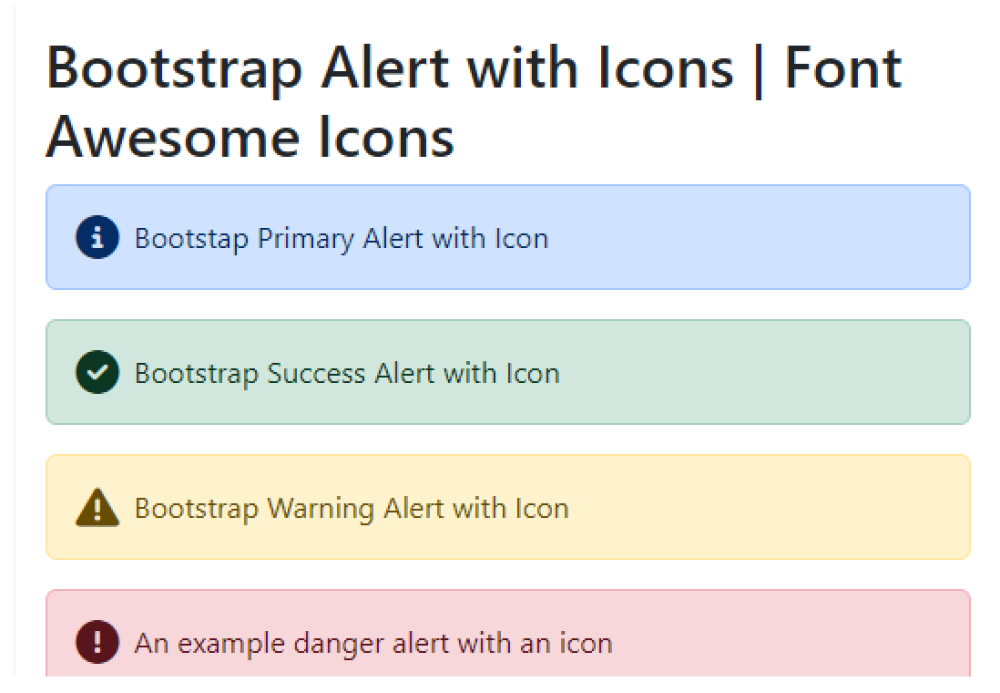Select "An example danger alert with an icon" text
Viewport: 1000px width, 693px height.
pyautogui.click(x=373, y=643)
